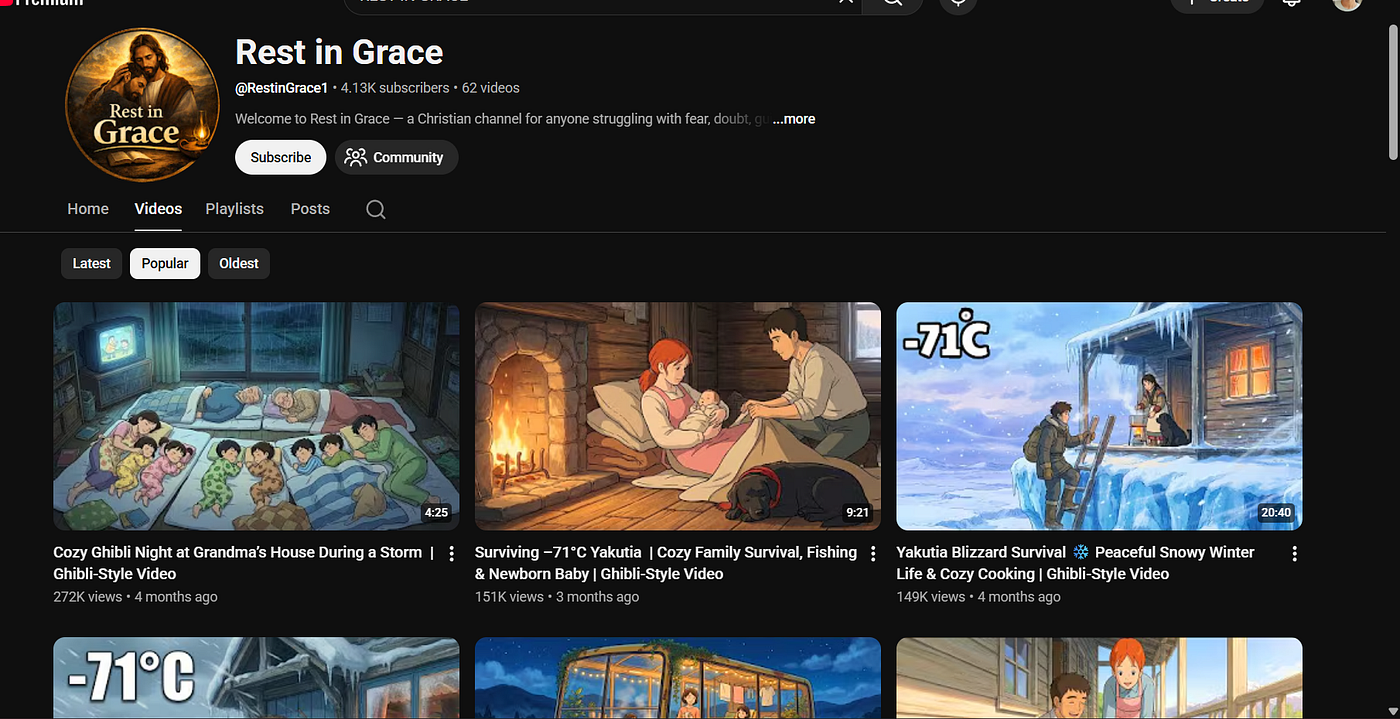
Task: Click the 4.13K subscribers text
Action: click(395, 88)
